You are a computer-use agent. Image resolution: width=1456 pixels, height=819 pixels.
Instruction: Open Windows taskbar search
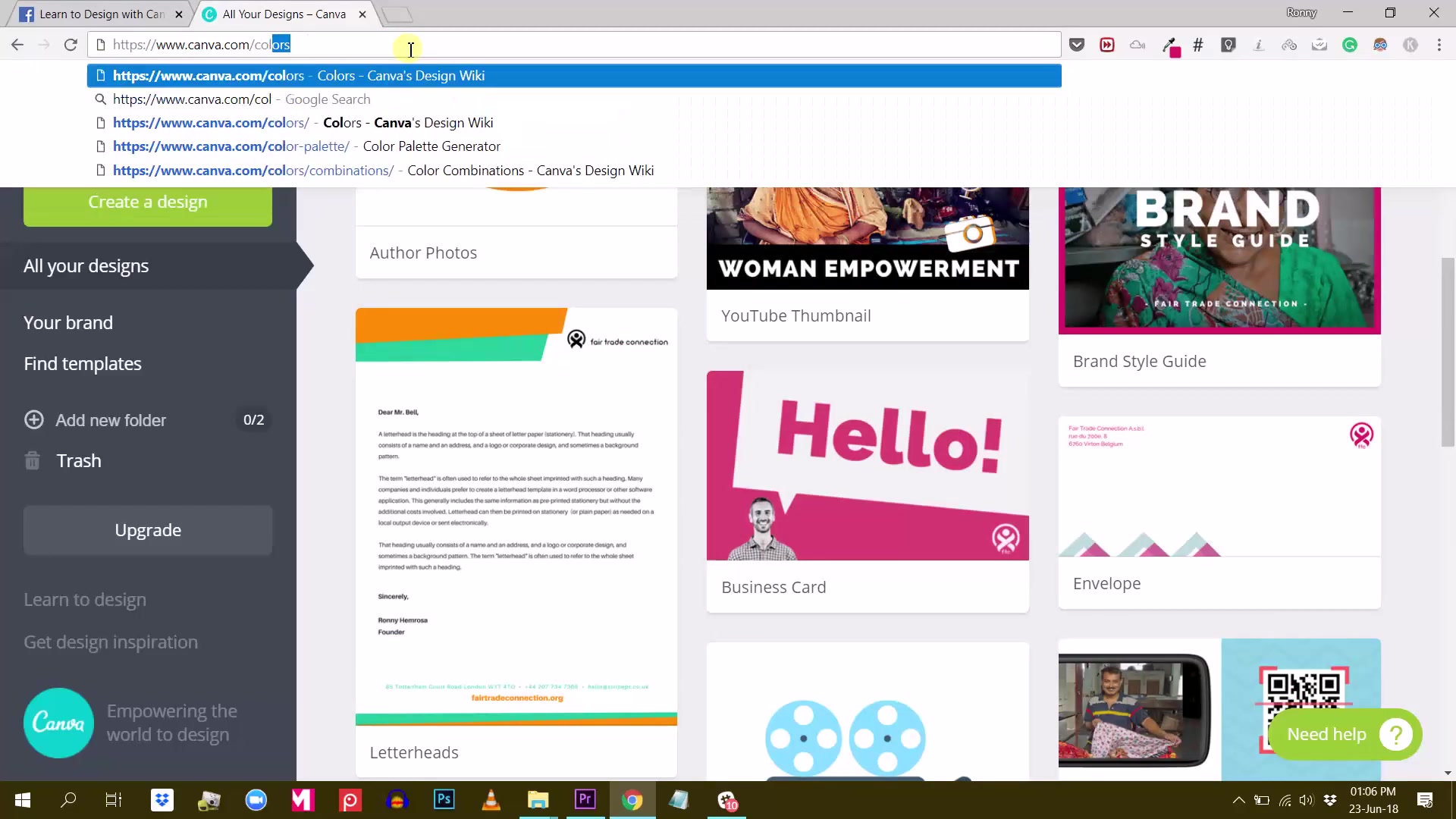pyautogui.click(x=68, y=800)
